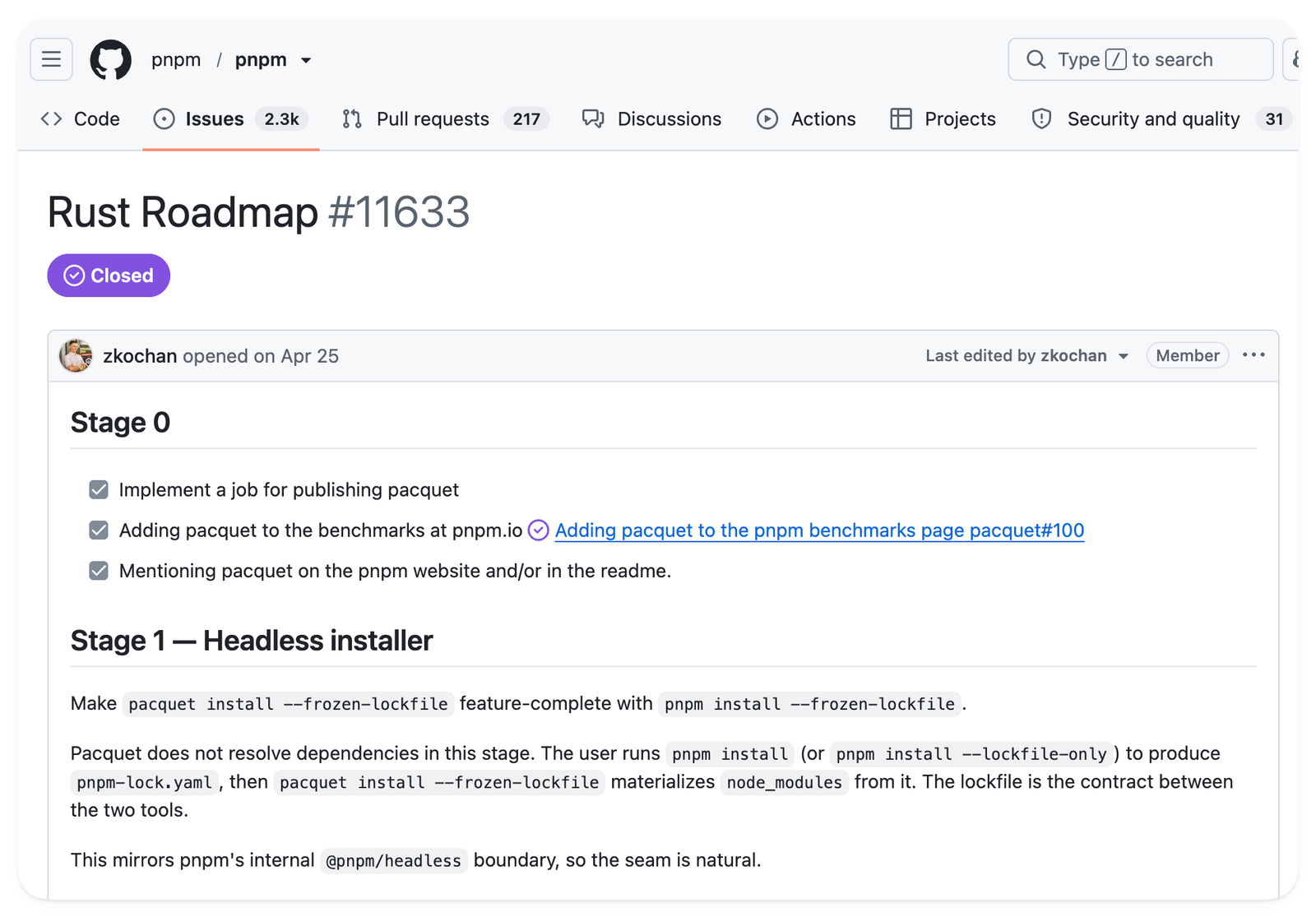The width and height of the screenshot is (1316, 917).
Task: Toggle Mentioning pacquet on website checkbox
Action: click(x=99, y=571)
